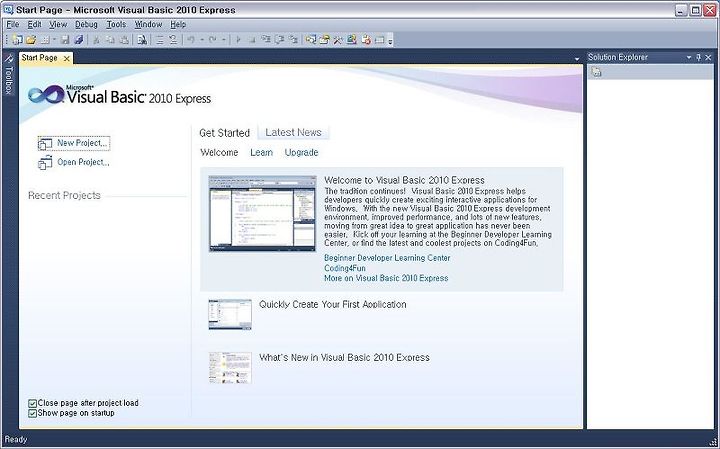Image resolution: width=720 pixels, height=449 pixels.
Task: Click the Start Debugging play icon
Action: [238, 40]
